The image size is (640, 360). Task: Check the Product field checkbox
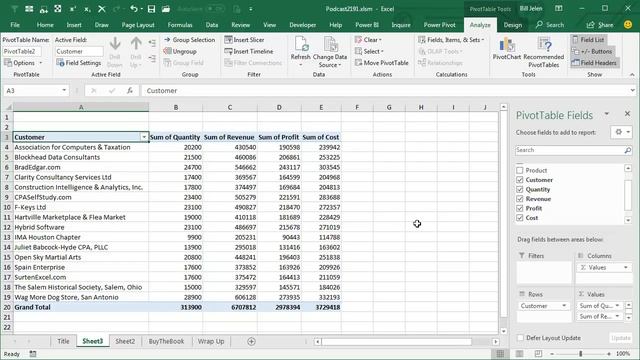coord(520,170)
